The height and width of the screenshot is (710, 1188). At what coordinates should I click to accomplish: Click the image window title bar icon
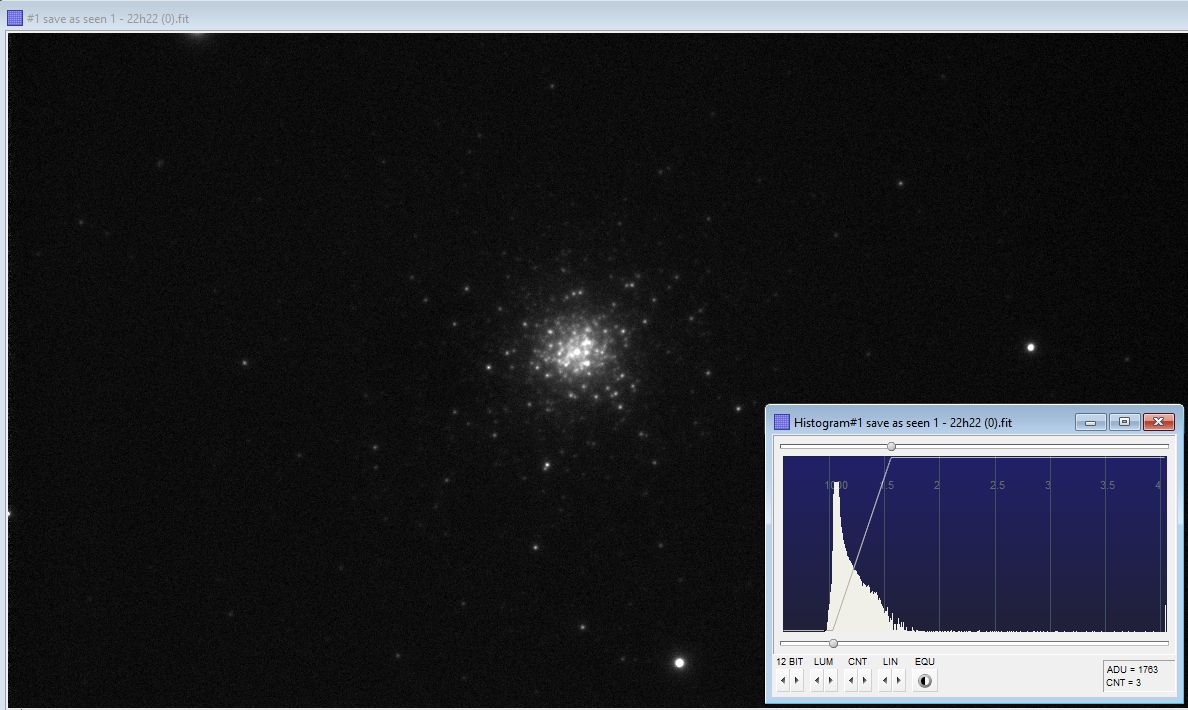[x=15, y=18]
